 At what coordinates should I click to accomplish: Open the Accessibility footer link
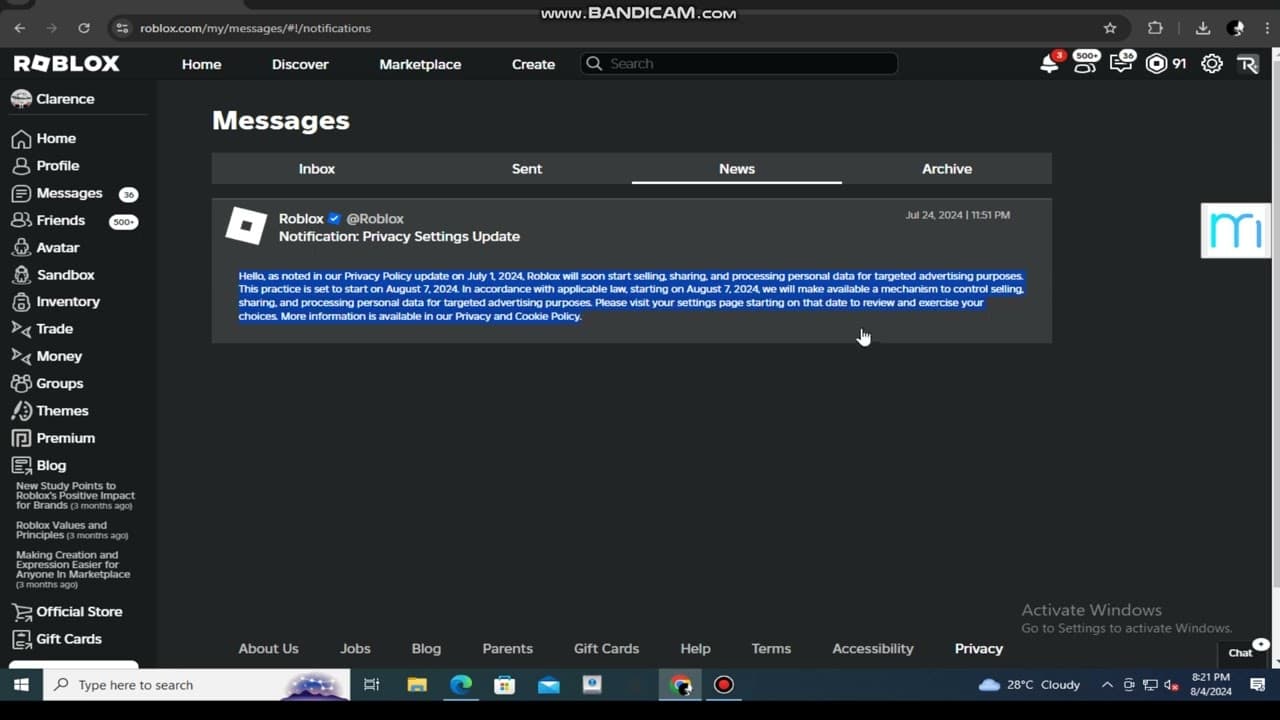click(x=873, y=649)
